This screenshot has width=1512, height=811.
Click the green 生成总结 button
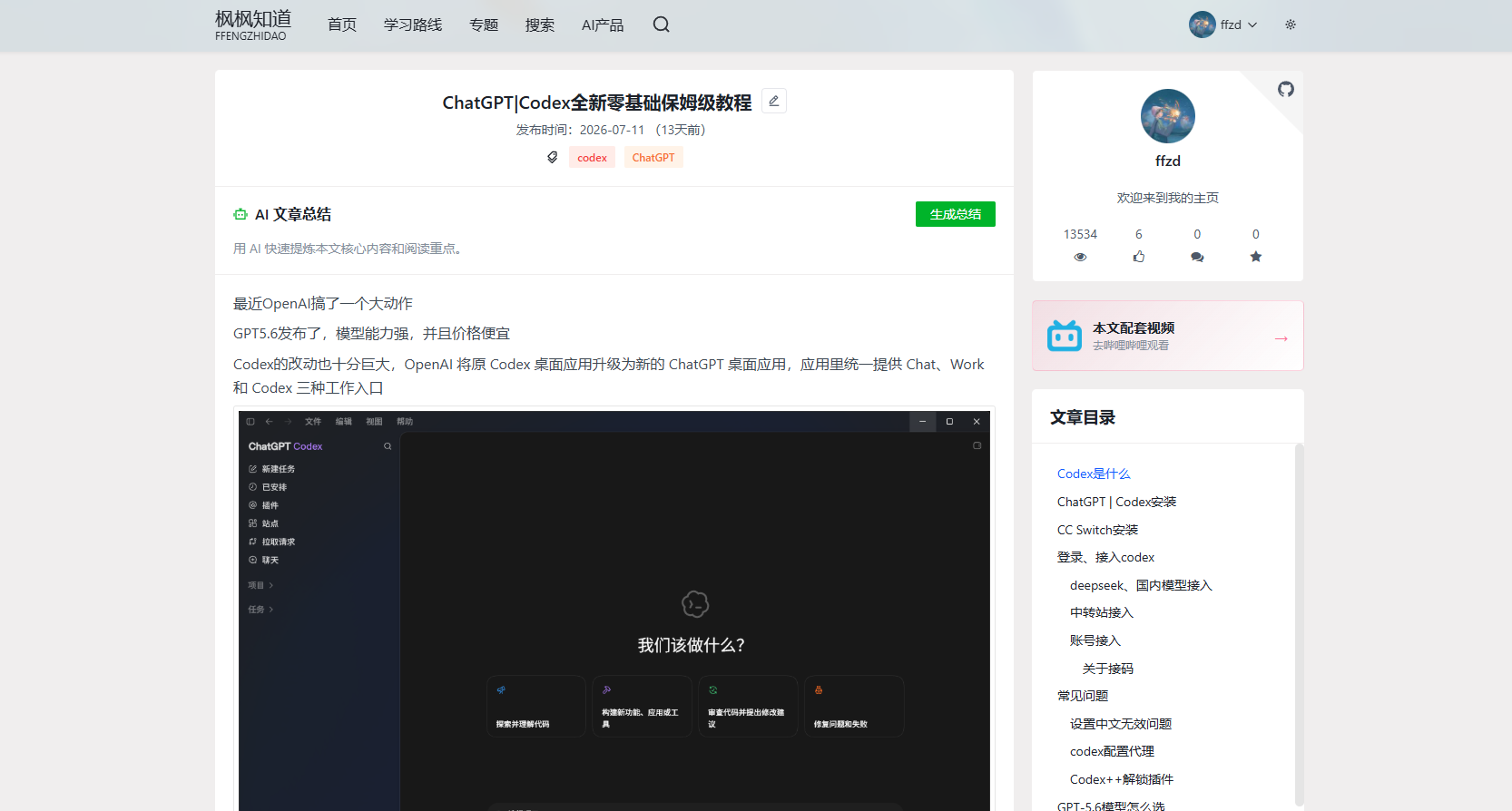click(x=956, y=214)
